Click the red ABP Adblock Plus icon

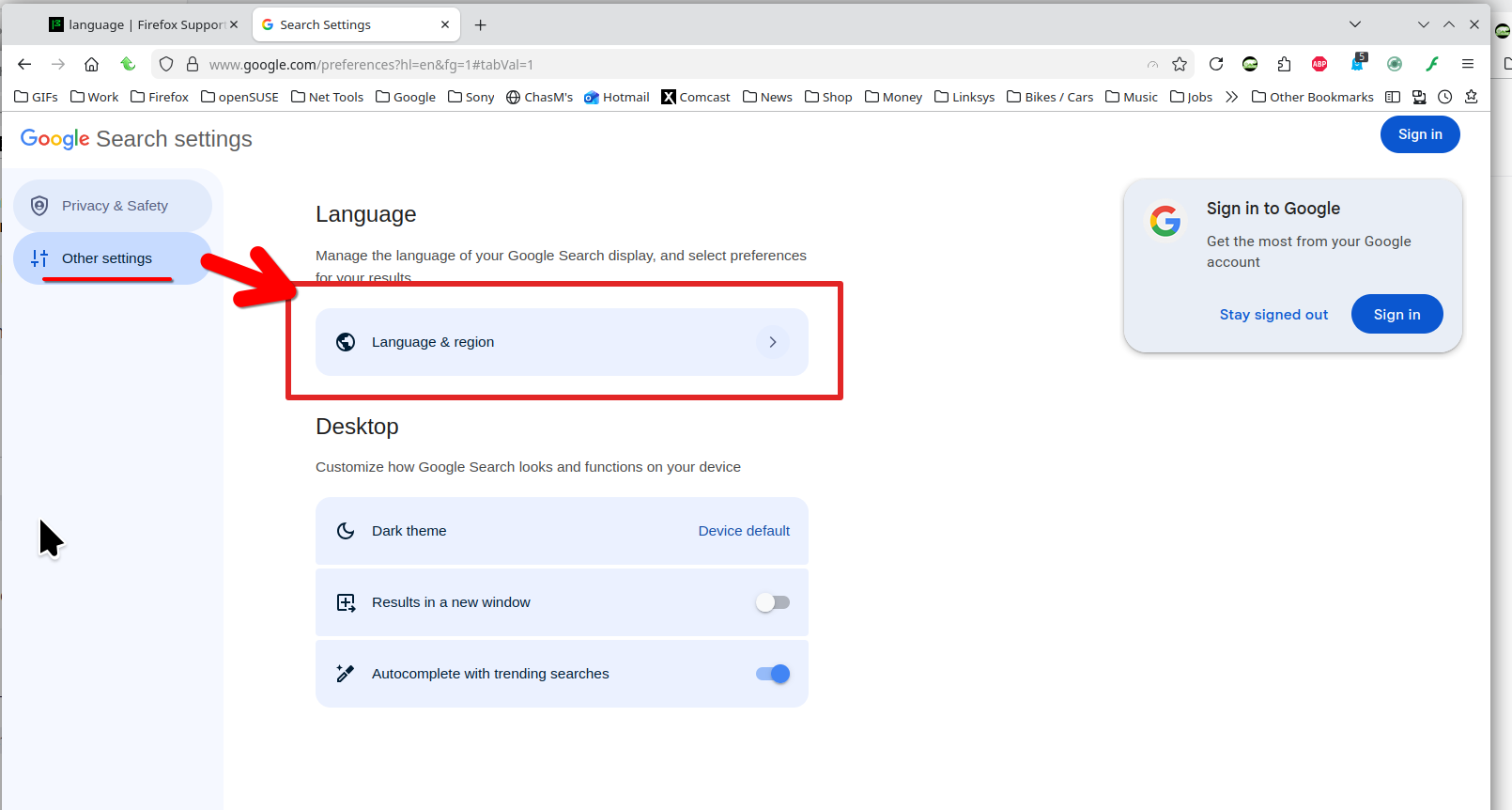tap(1319, 64)
